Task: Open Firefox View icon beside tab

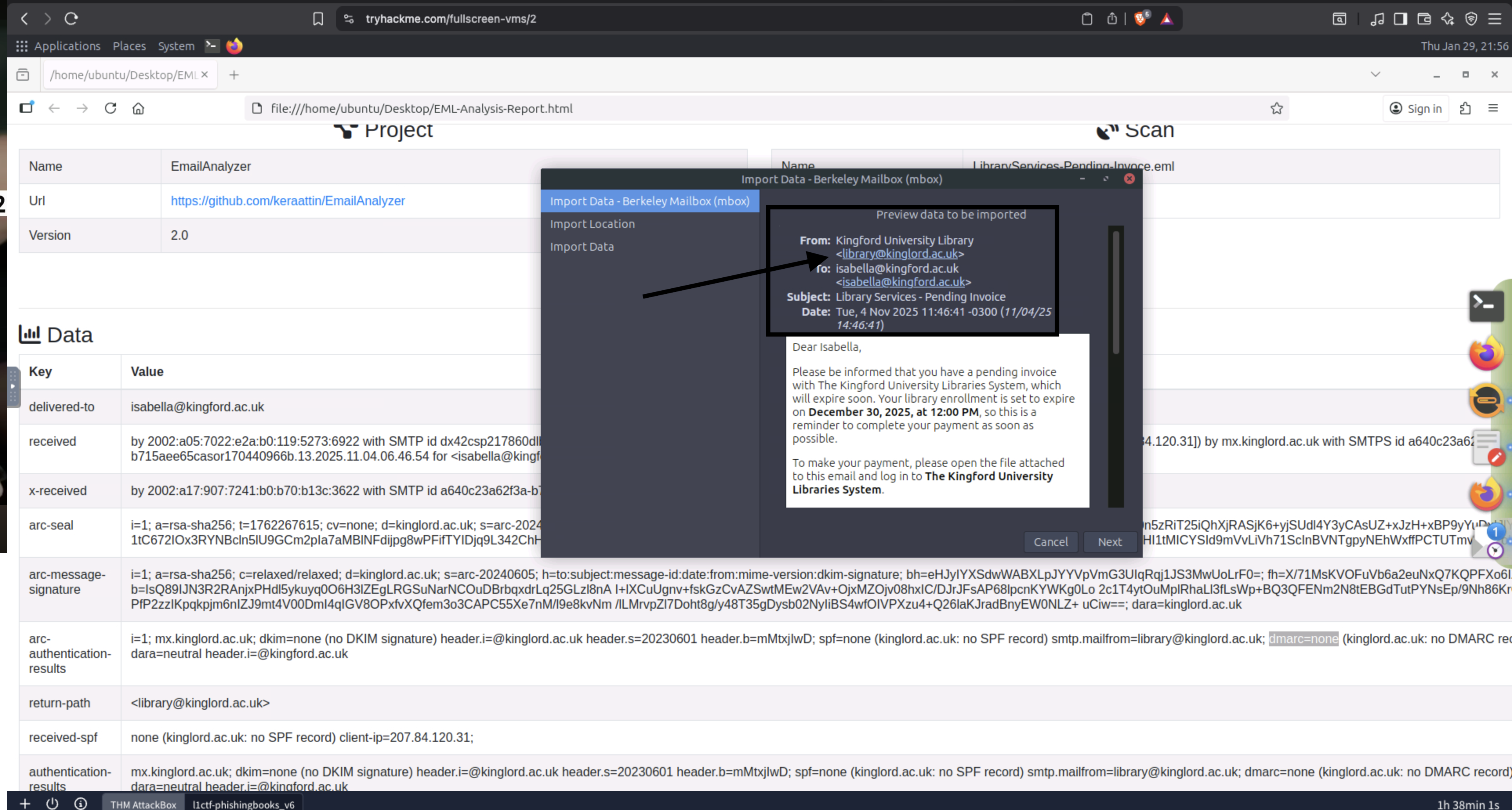Action: coord(23,75)
